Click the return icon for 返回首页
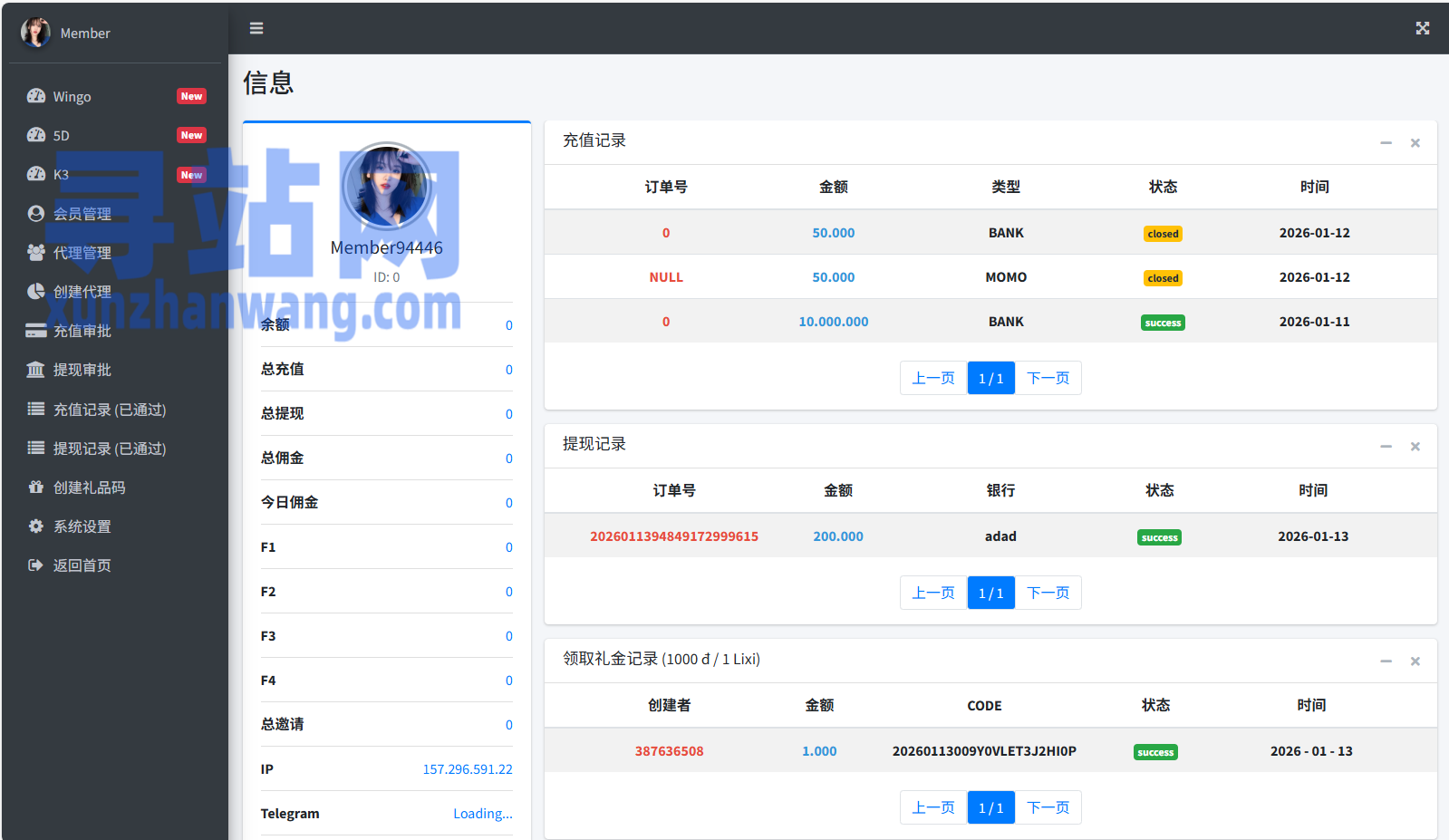The width and height of the screenshot is (1449, 840). (36, 565)
